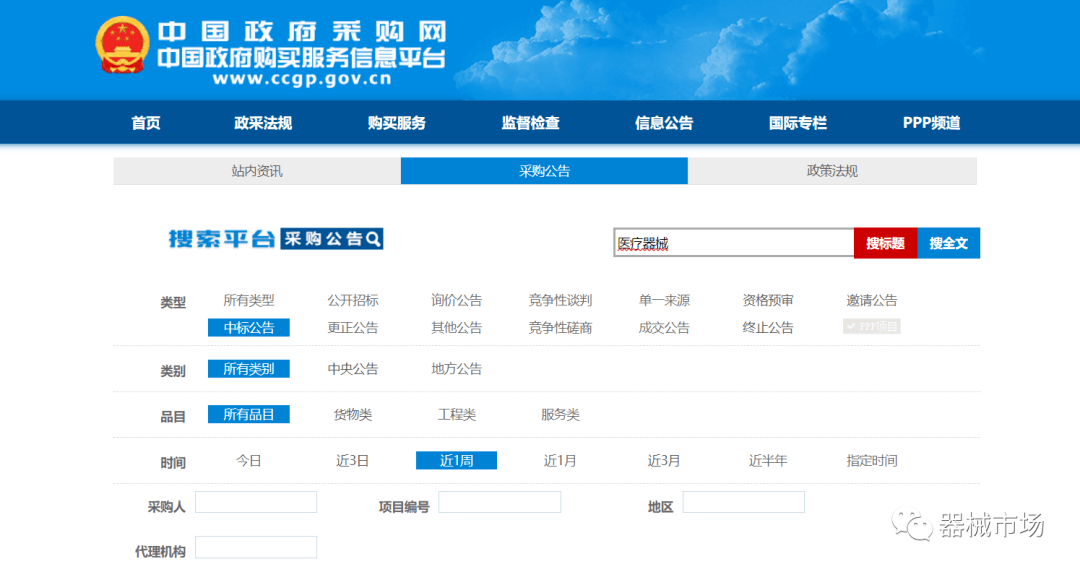Click the 代理机构 input field
Image resolution: width=1080 pixels, height=572 pixels.
[256, 547]
